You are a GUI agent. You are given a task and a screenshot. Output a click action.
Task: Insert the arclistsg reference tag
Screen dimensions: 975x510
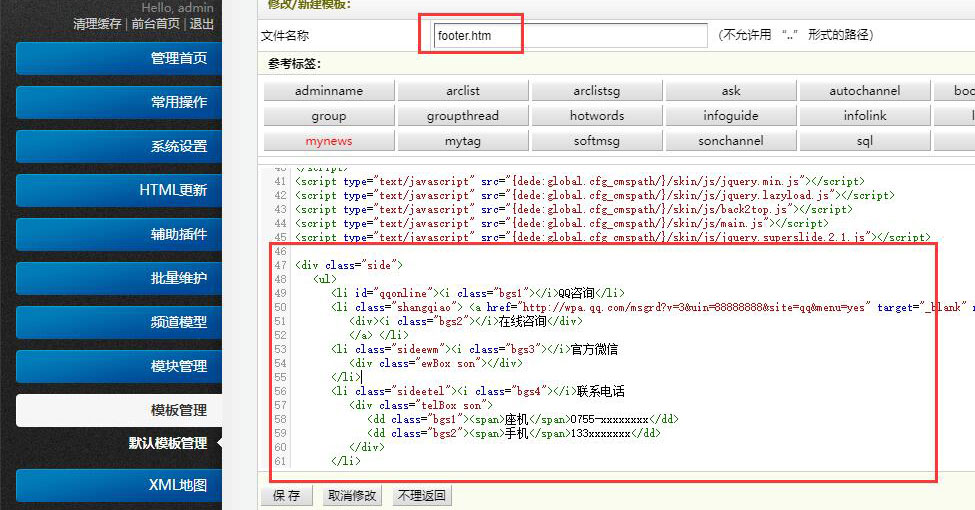(x=597, y=91)
